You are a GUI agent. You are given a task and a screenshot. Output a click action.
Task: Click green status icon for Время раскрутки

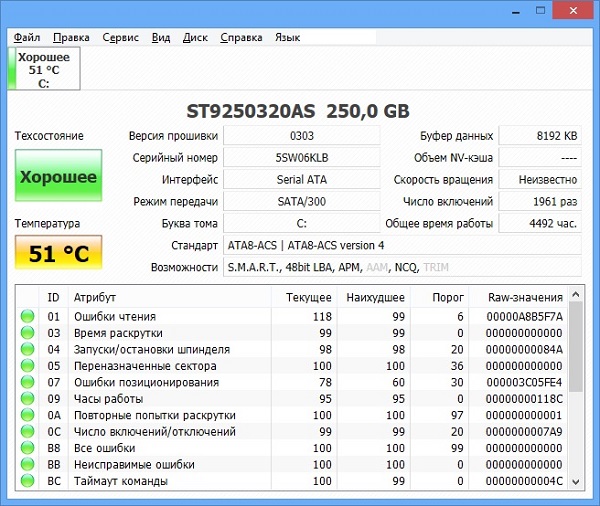[x=28, y=333]
